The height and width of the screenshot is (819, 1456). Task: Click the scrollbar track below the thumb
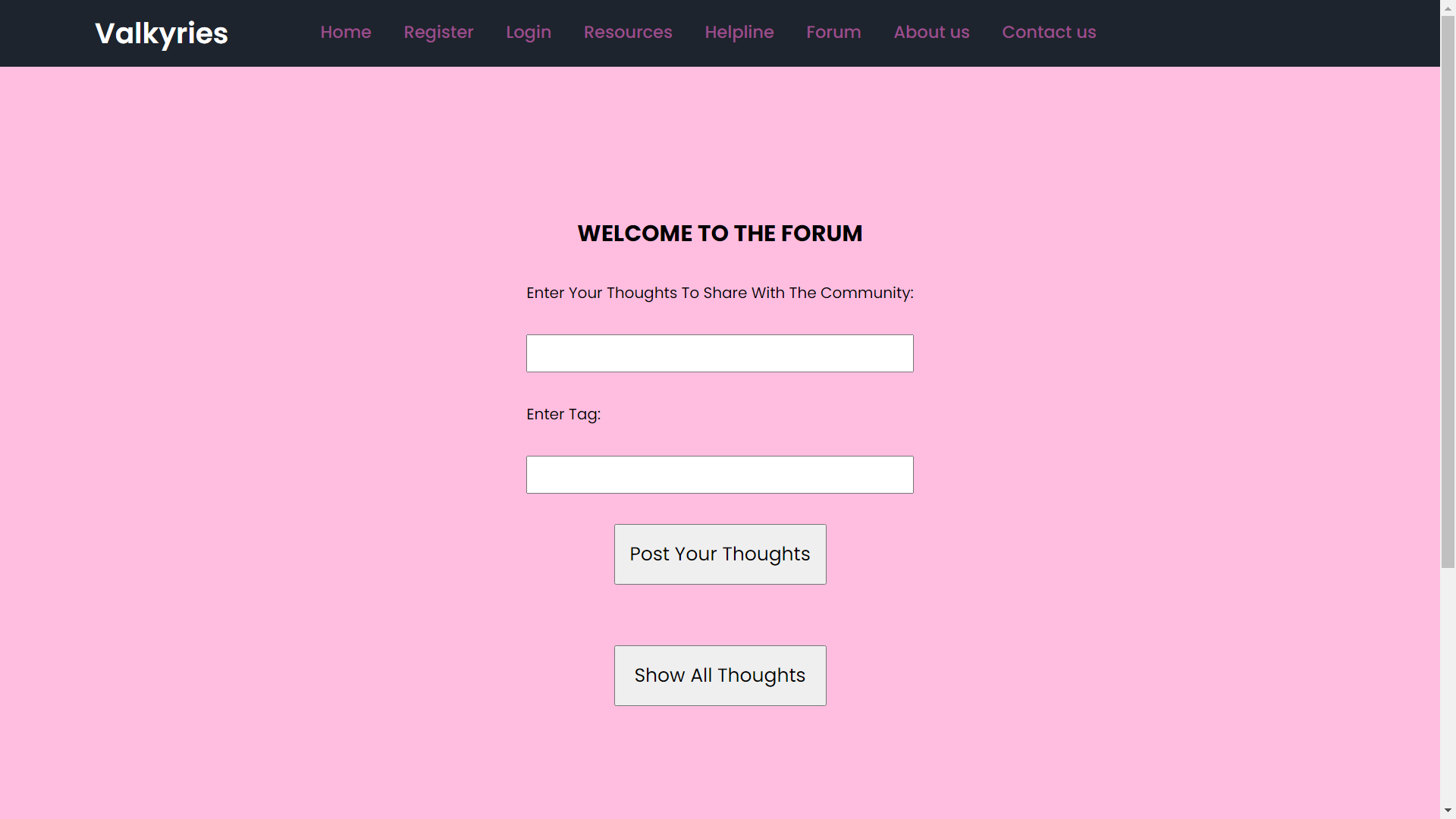(1448, 686)
